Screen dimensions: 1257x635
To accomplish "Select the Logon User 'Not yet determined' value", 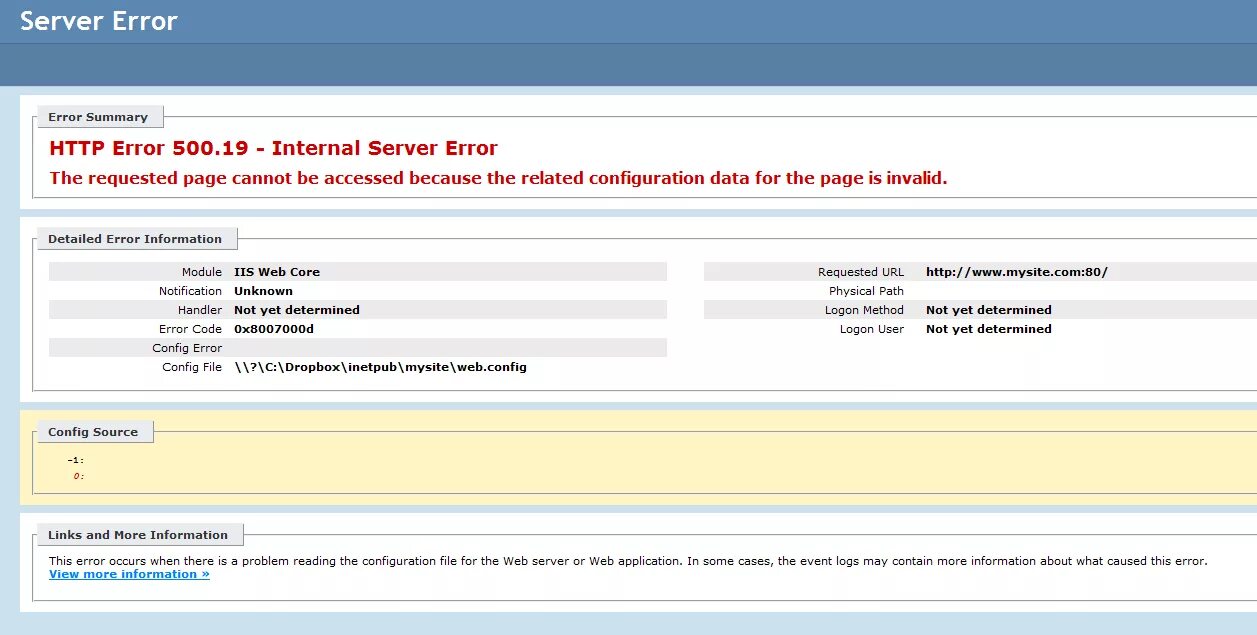I will point(989,329).
